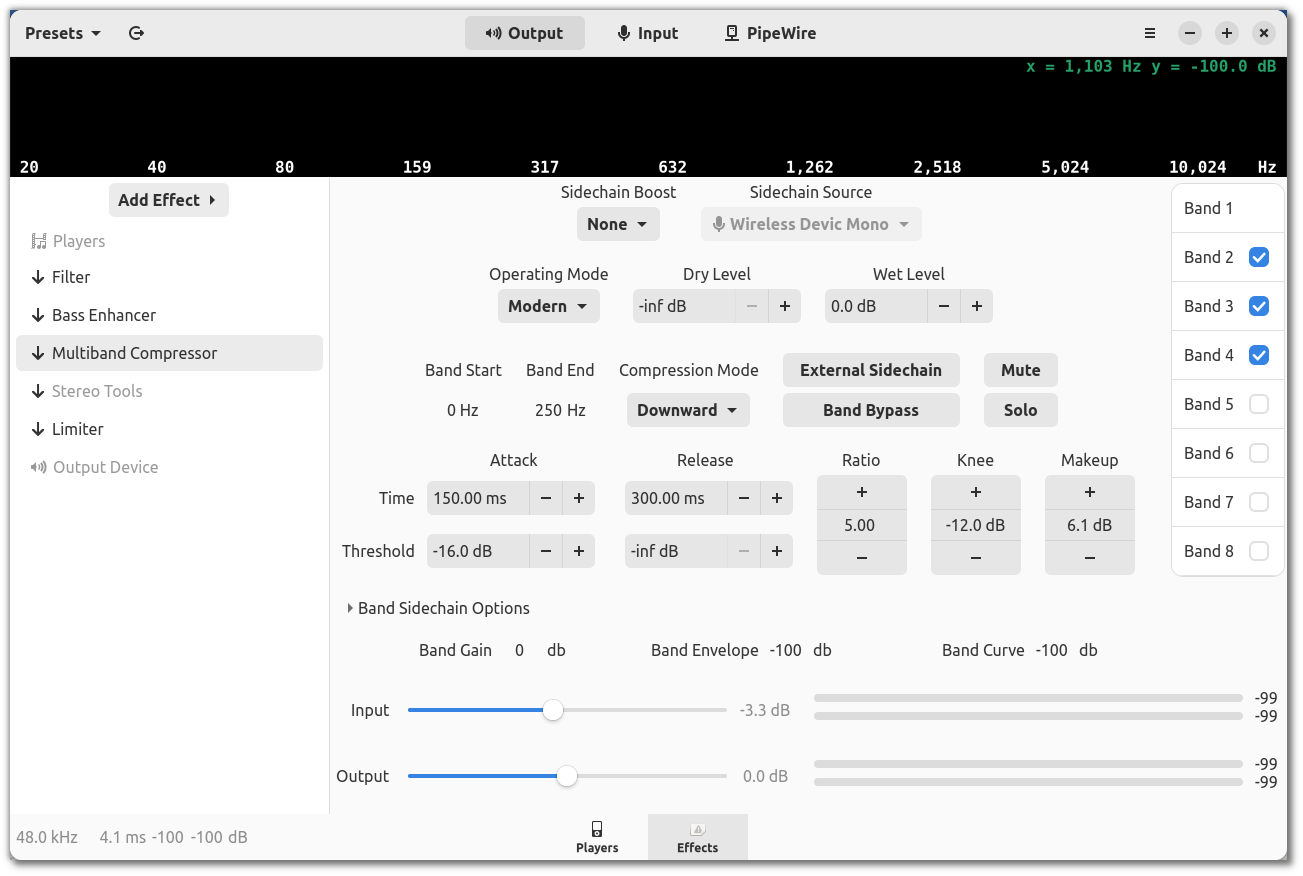Viewport: 1303px width, 876px height.
Task: Open the hamburger main menu
Action: pyautogui.click(x=1150, y=33)
